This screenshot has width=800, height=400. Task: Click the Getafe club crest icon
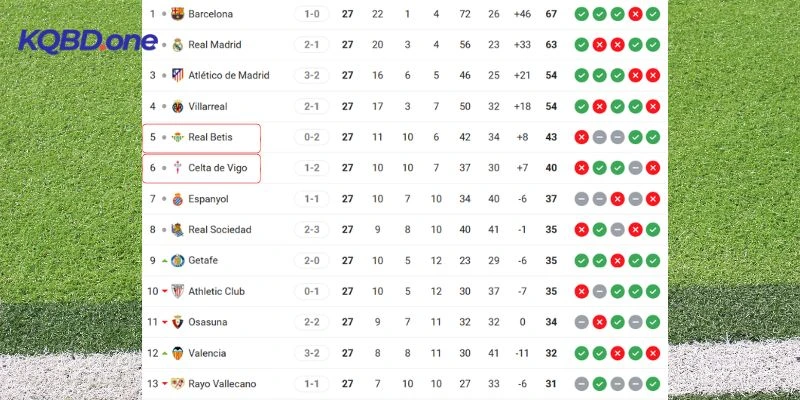(177, 261)
